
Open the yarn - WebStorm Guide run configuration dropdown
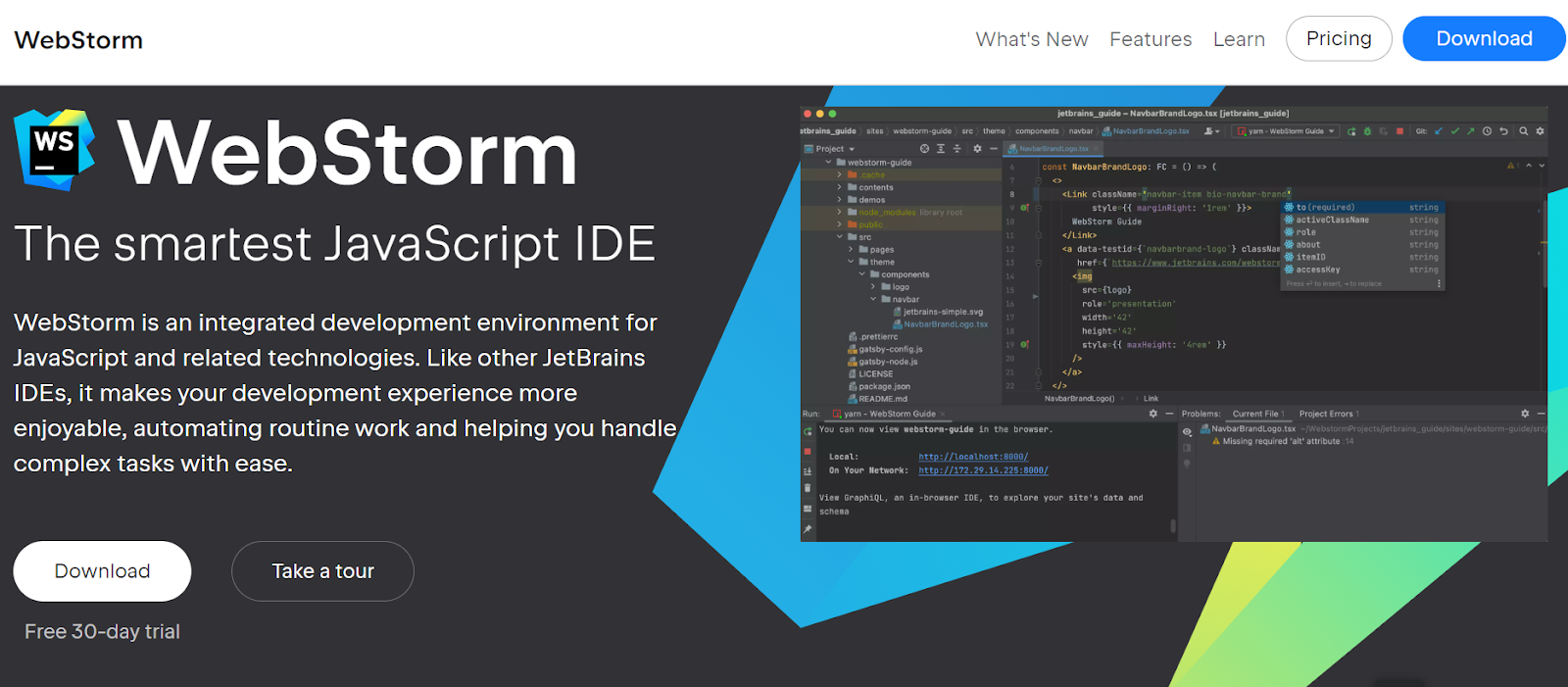coord(1286,131)
